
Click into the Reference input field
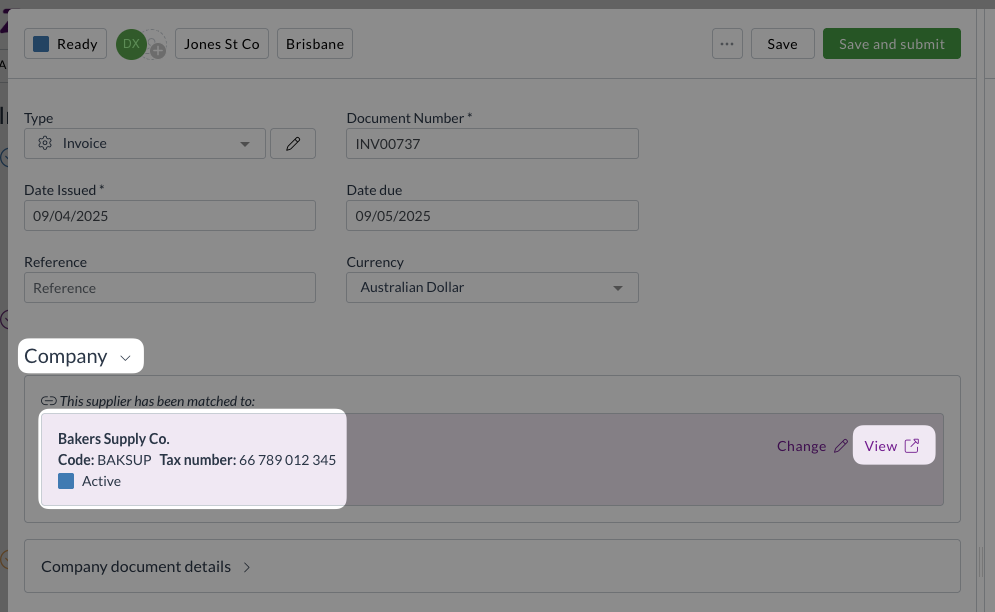coord(170,288)
